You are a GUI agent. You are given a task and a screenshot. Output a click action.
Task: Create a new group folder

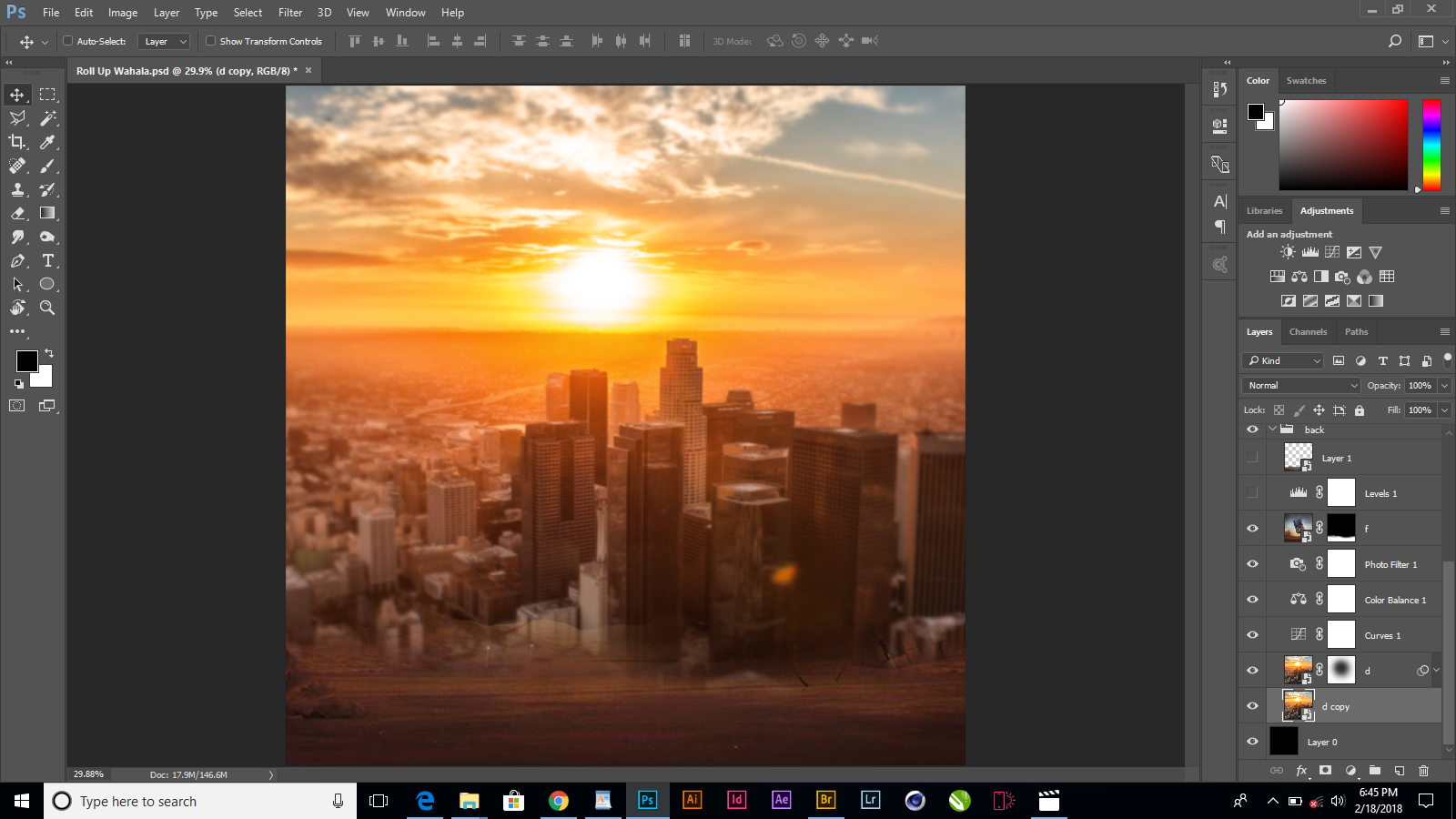(x=1375, y=771)
